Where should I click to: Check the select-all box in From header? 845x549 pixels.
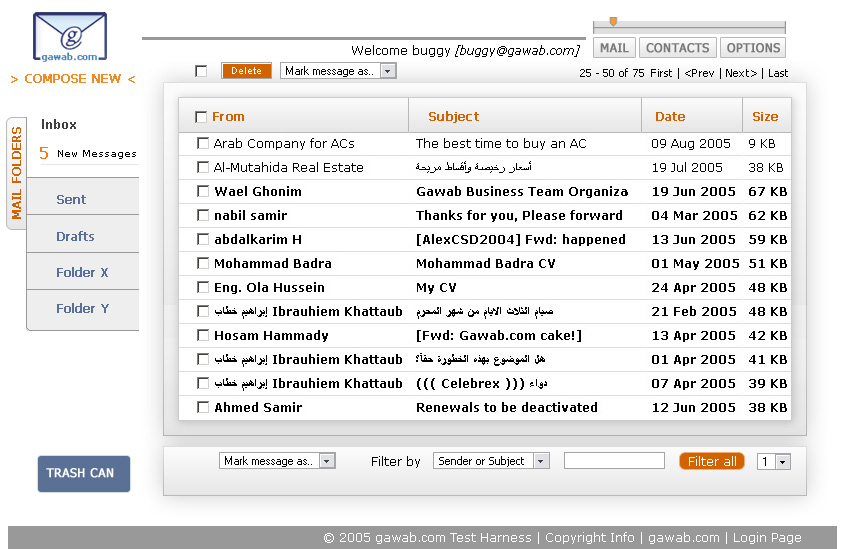click(201, 117)
